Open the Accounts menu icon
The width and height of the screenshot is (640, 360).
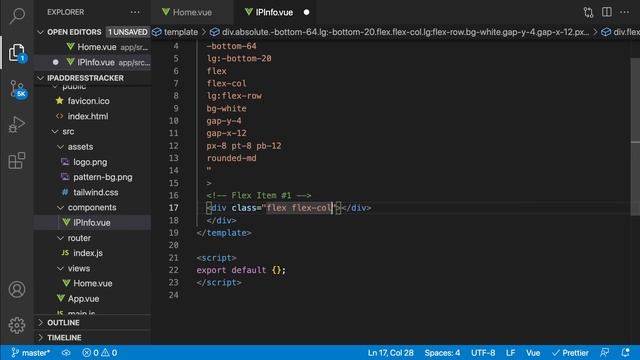pyautogui.click(x=17, y=289)
